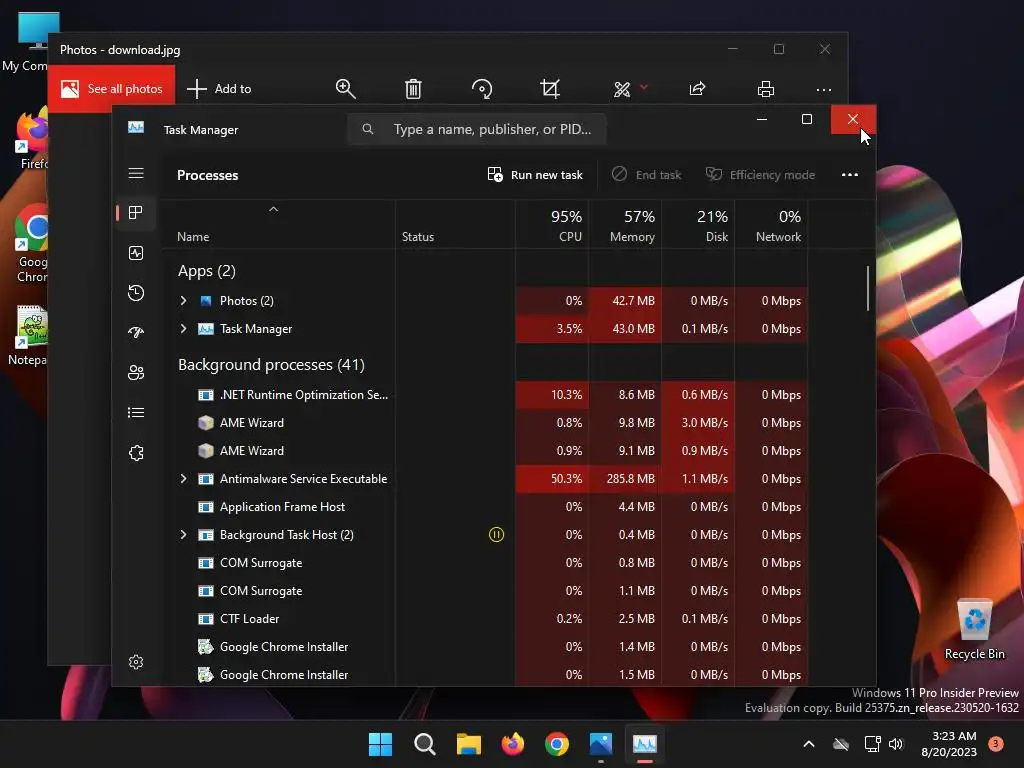Open Firefox from the taskbar
The height and width of the screenshot is (768, 1024).
513,744
